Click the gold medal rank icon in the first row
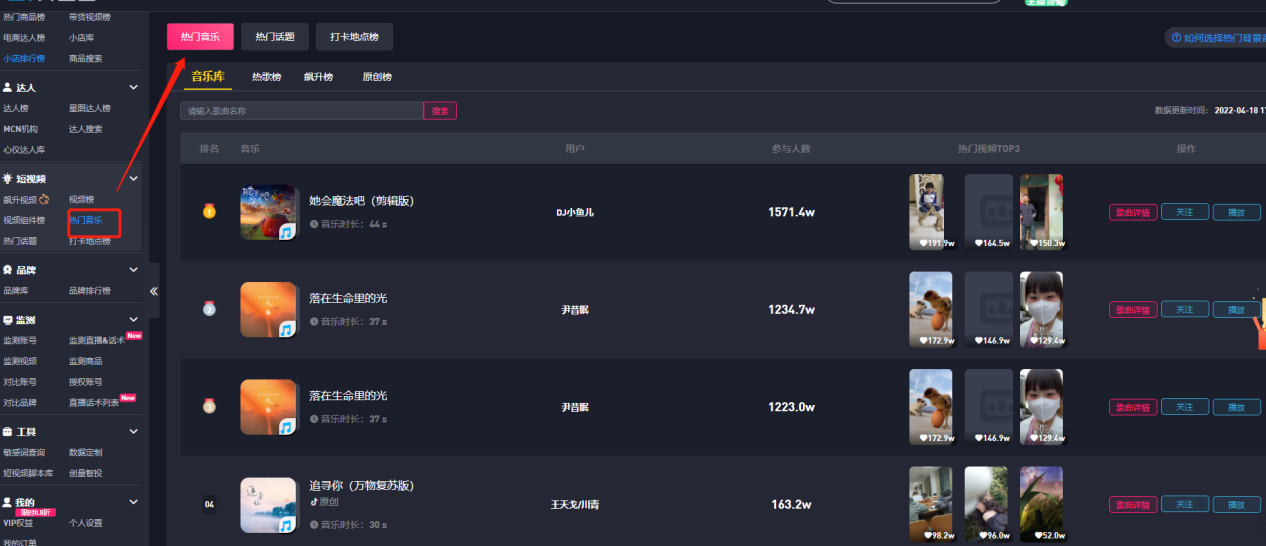The height and width of the screenshot is (546, 1266). (209, 211)
